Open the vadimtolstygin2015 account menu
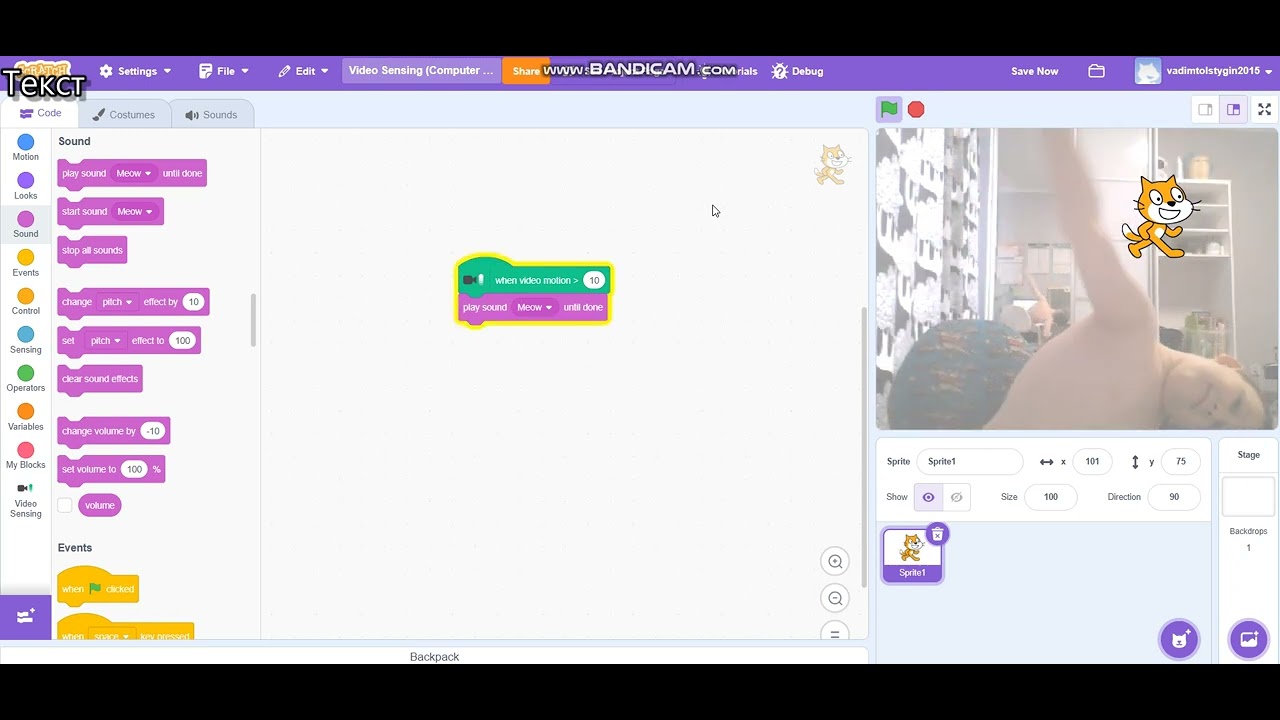 (1205, 71)
